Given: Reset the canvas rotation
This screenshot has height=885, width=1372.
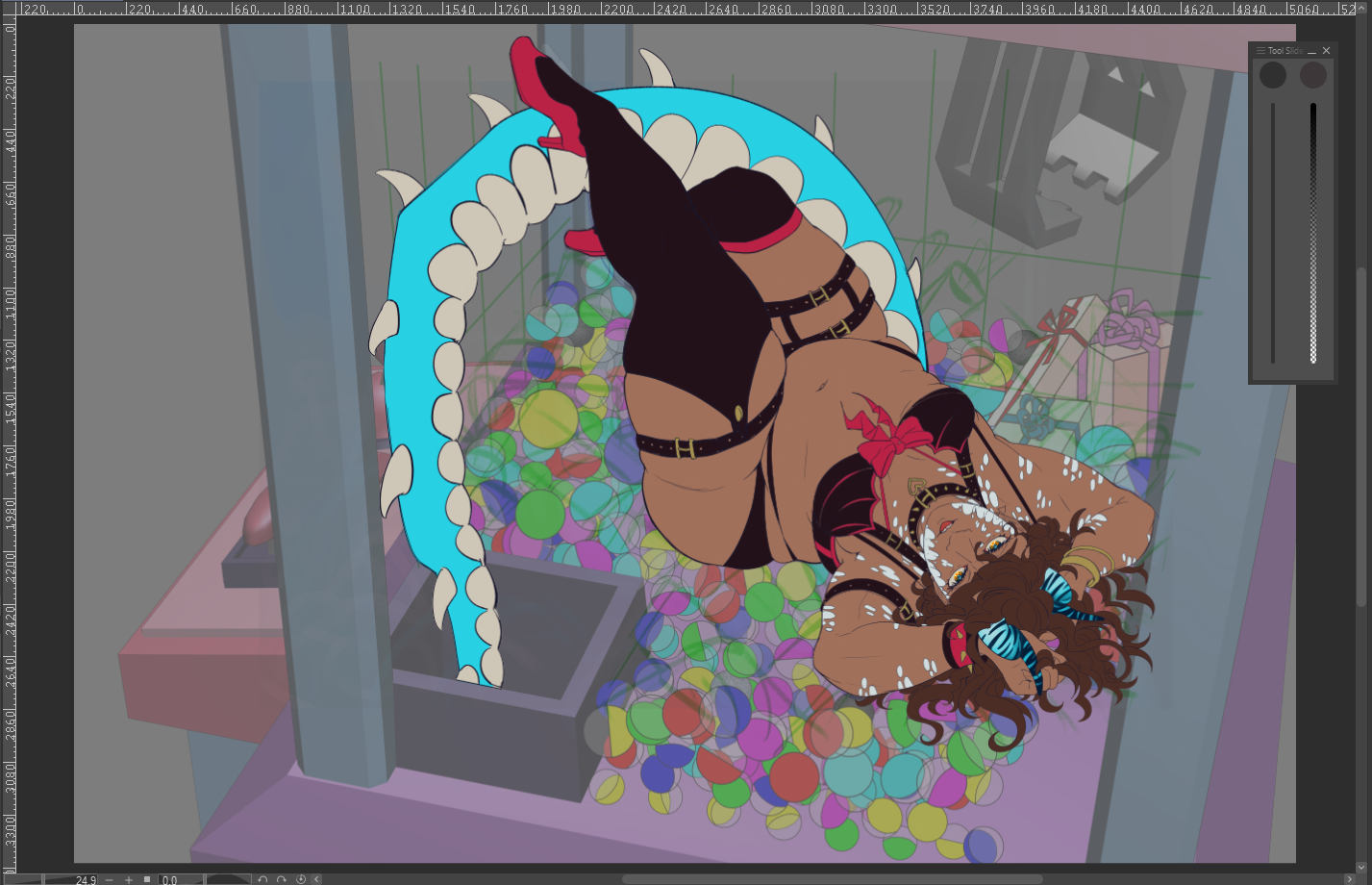Looking at the screenshot, I should pyautogui.click(x=301, y=879).
